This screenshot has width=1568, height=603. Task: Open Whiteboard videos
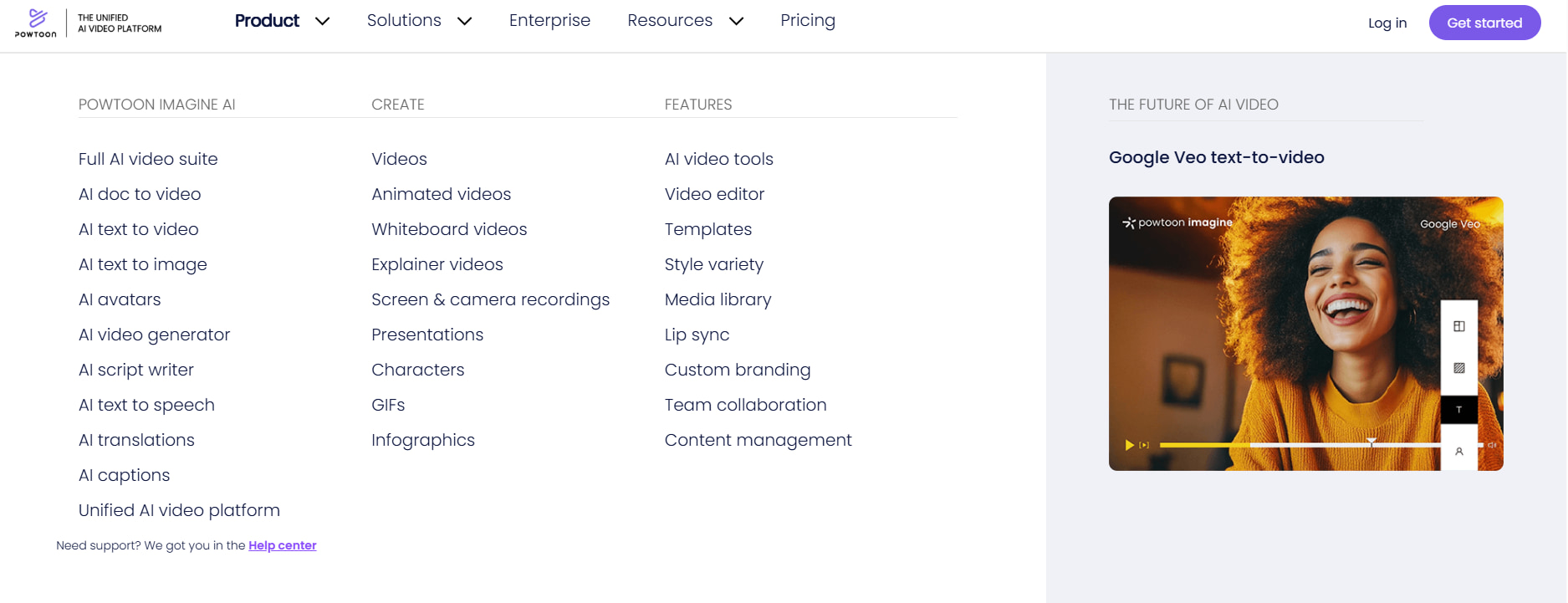tap(449, 229)
